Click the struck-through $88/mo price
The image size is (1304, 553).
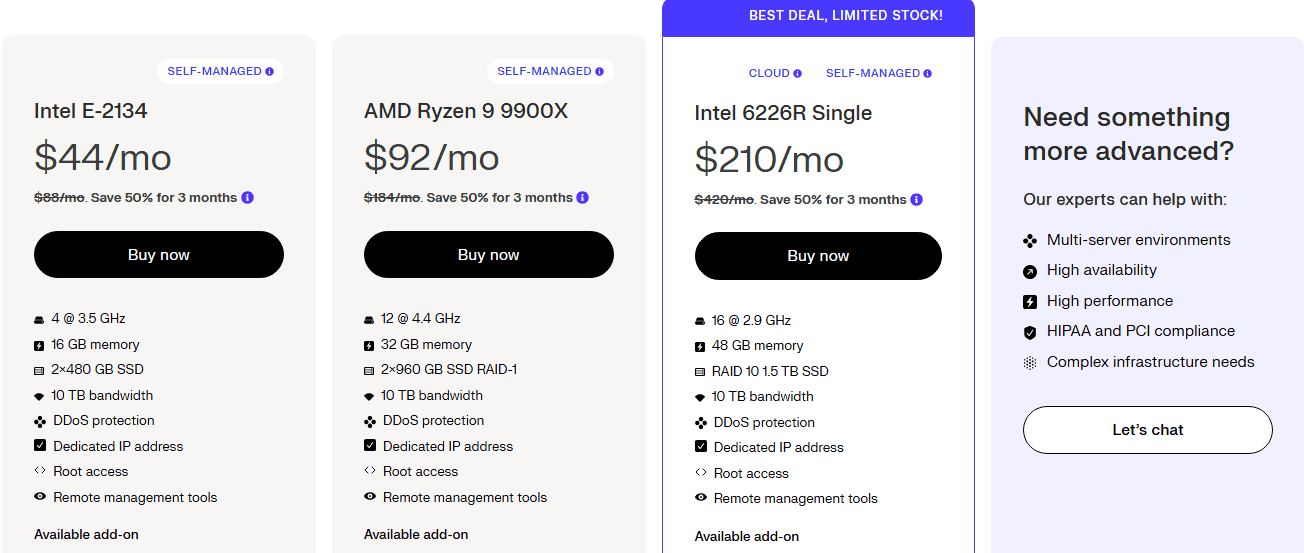(59, 198)
